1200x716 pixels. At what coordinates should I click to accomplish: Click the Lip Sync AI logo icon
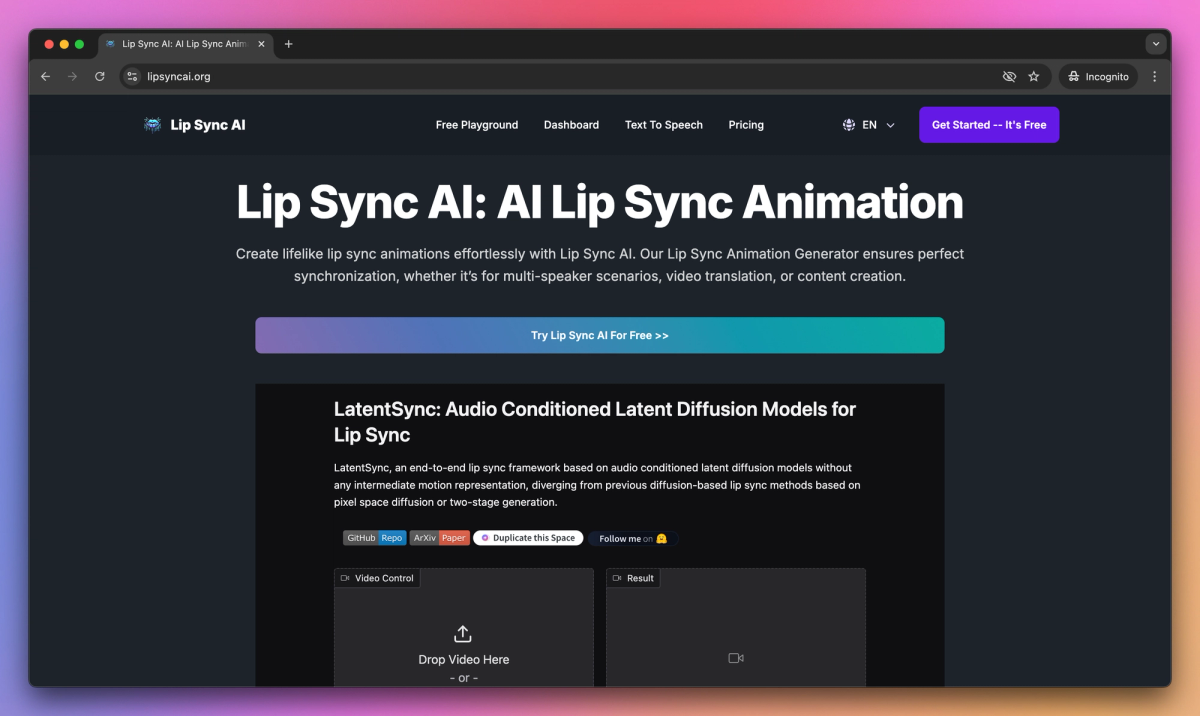click(152, 125)
